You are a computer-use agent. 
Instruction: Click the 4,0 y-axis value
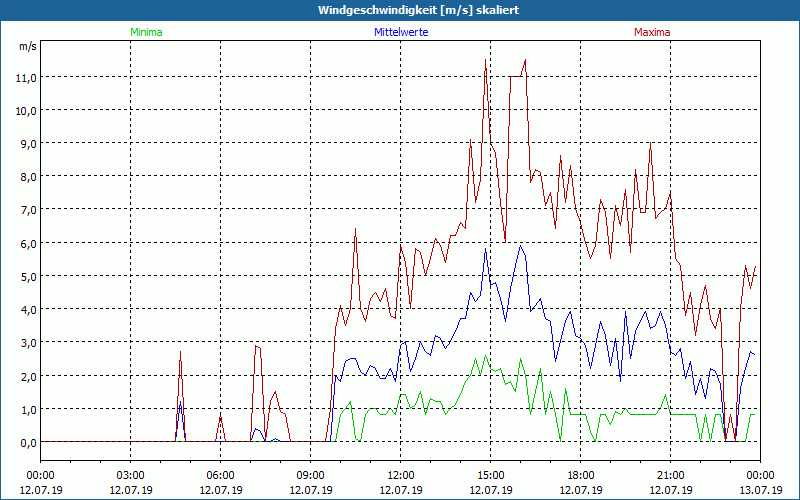[29, 310]
